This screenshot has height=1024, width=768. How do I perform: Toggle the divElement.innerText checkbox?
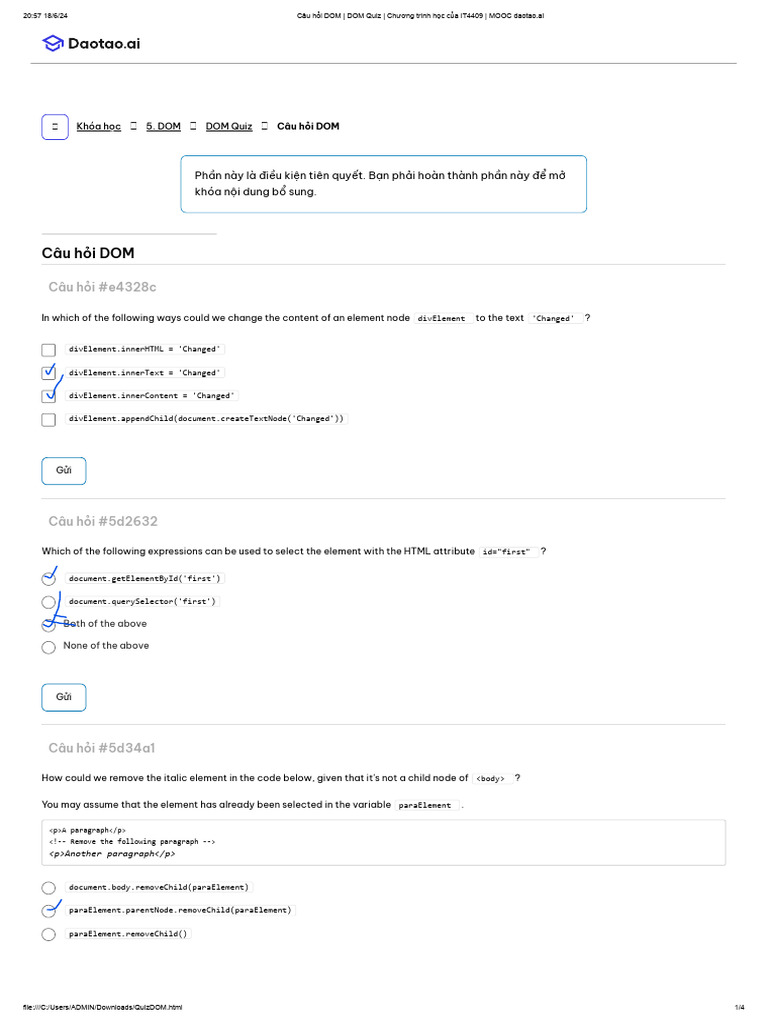(x=48, y=372)
